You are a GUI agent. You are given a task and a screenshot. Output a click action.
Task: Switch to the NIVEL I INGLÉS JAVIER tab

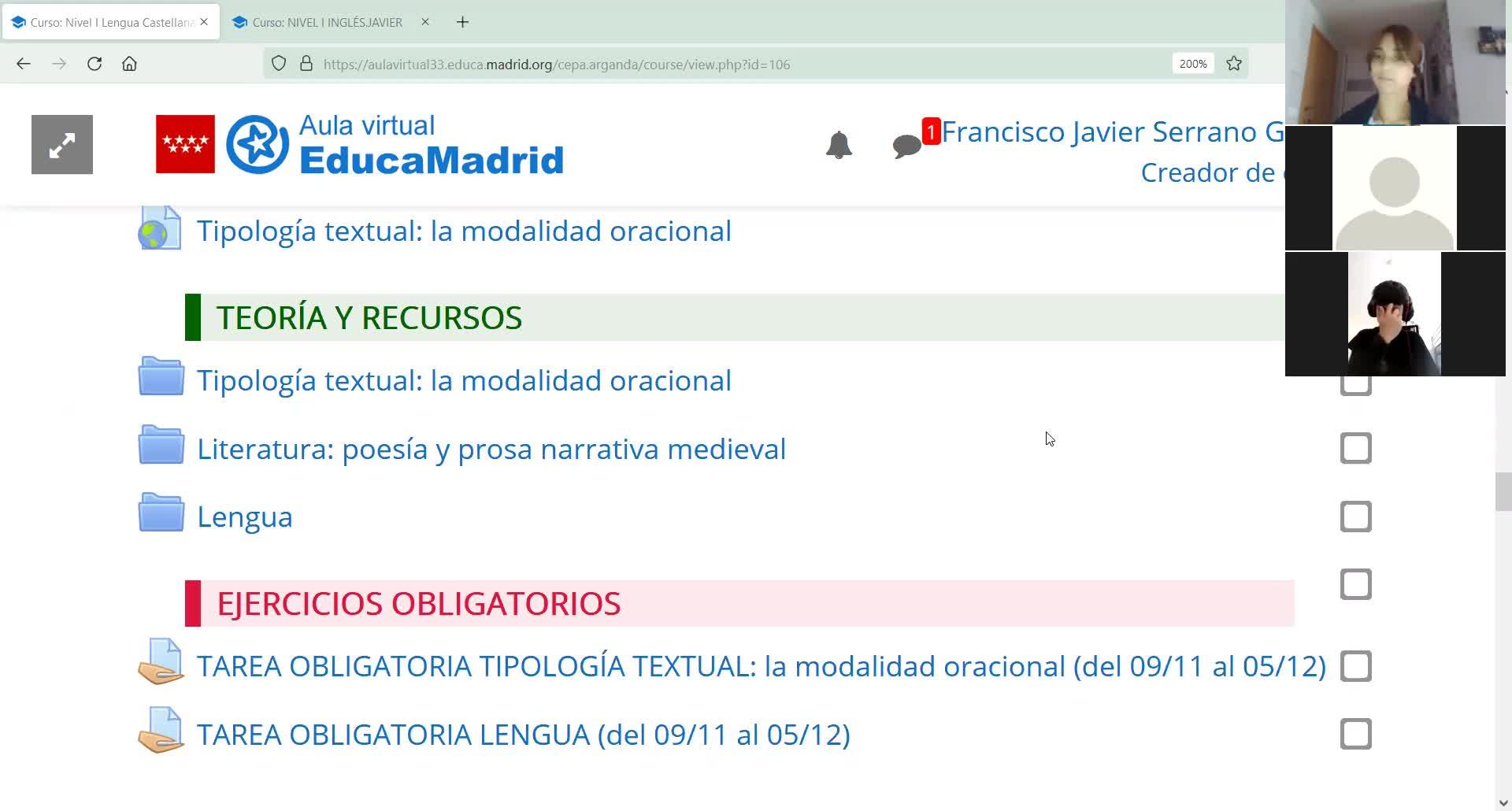click(x=332, y=22)
